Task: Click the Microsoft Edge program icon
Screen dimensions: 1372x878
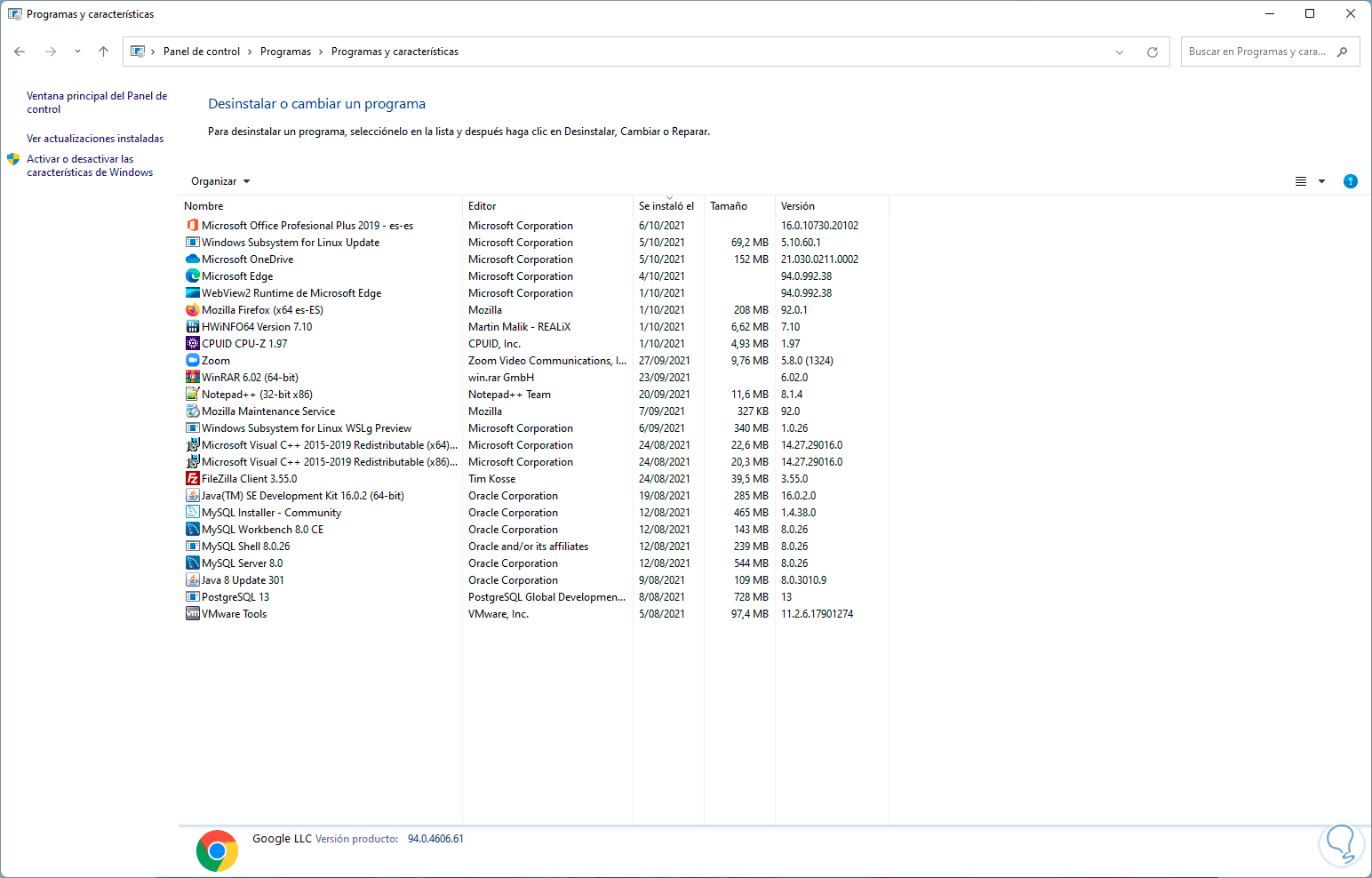Action: (x=192, y=276)
